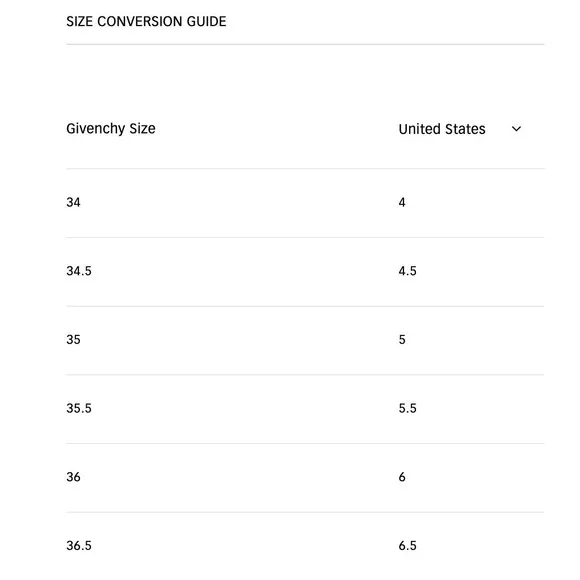Select Givenchy size 34.5 row
This screenshot has height=580, width=580.
pyautogui.click(x=305, y=272)
